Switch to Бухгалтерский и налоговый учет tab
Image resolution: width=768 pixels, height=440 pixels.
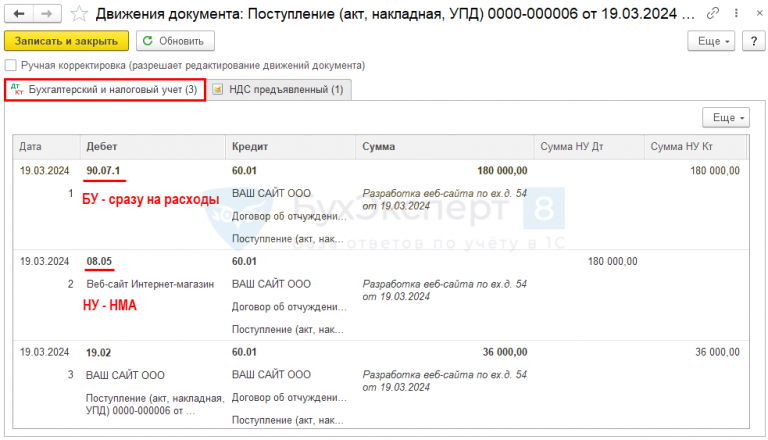(x=105, y=90)
